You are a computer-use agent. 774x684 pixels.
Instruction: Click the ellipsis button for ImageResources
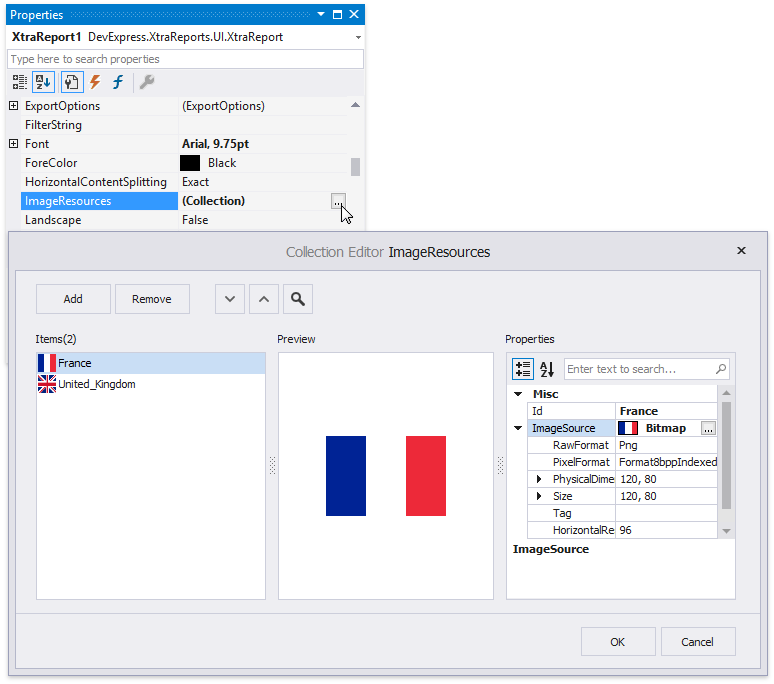338,201
